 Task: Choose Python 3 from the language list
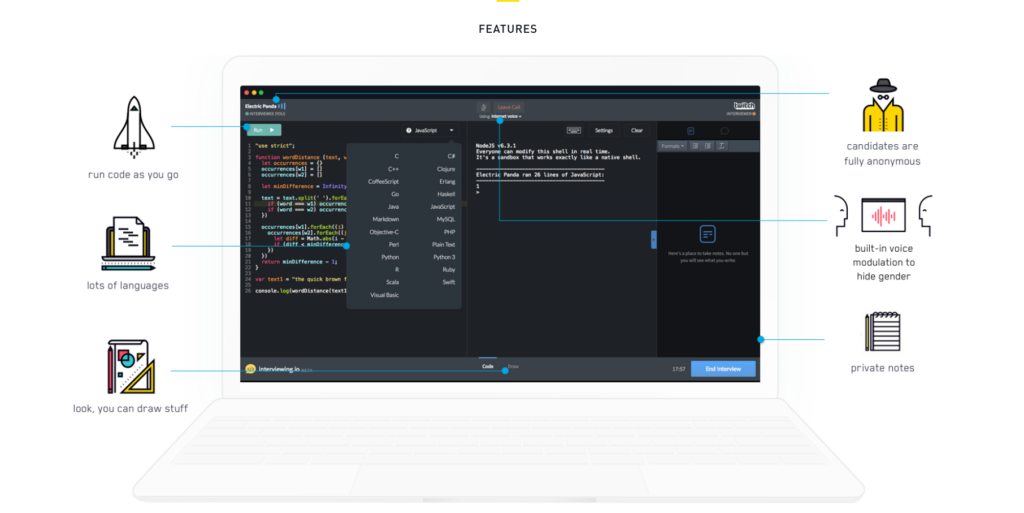444,257
